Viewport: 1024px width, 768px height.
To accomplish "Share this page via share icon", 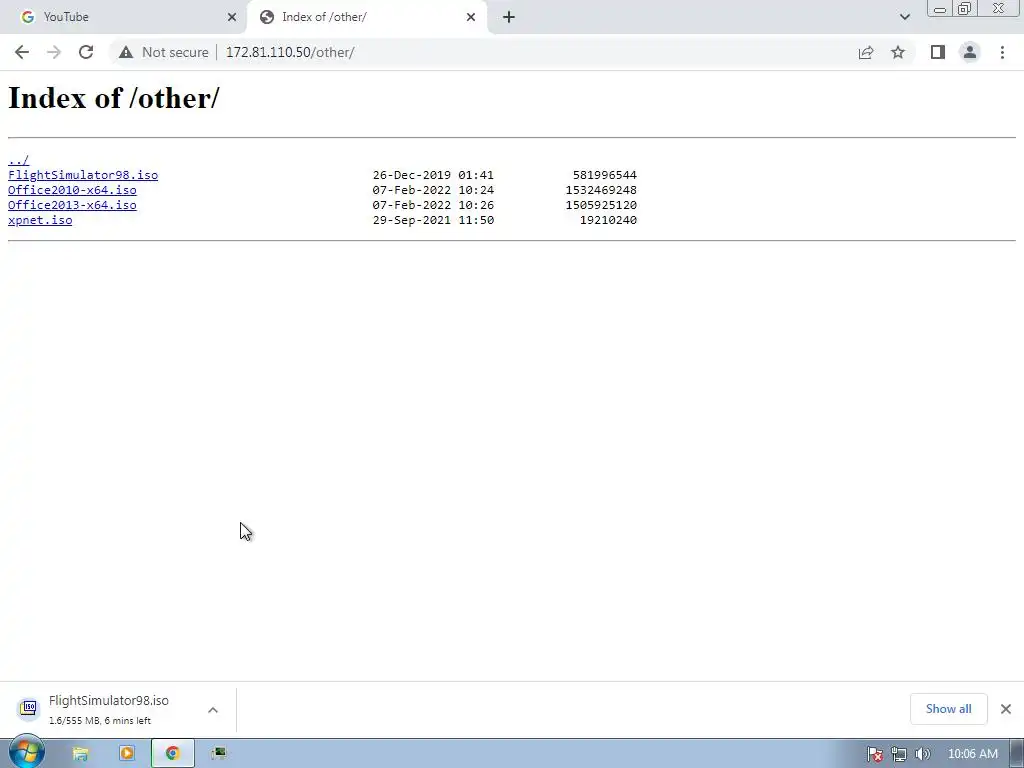I will [866, 52].
